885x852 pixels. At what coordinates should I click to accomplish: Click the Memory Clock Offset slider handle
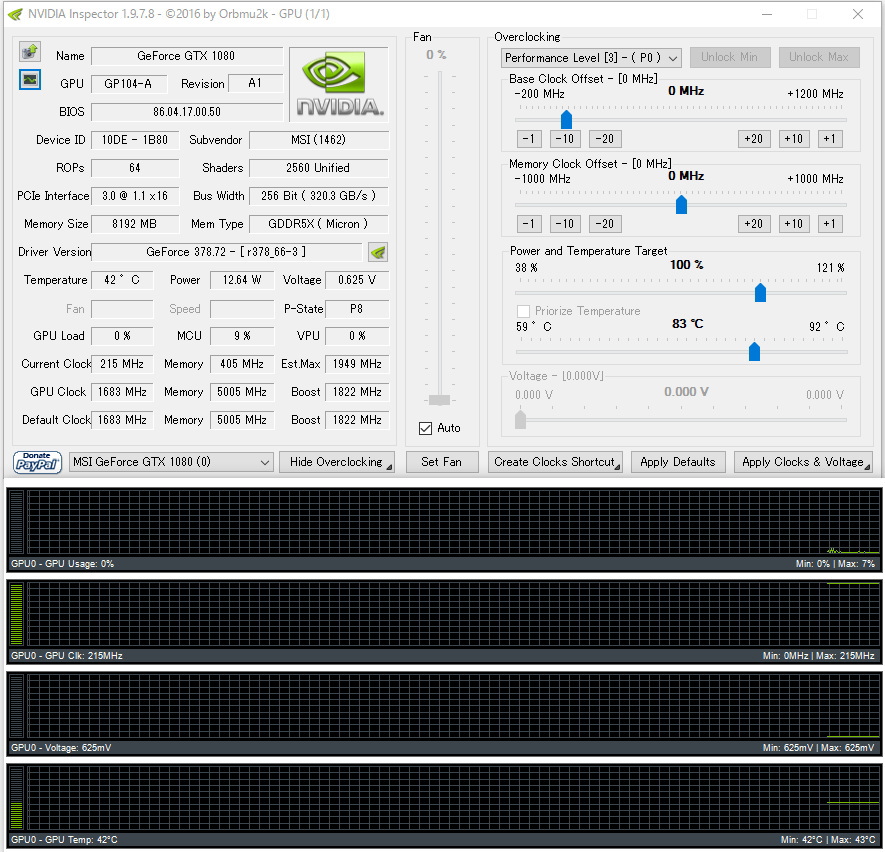(681, 205)
